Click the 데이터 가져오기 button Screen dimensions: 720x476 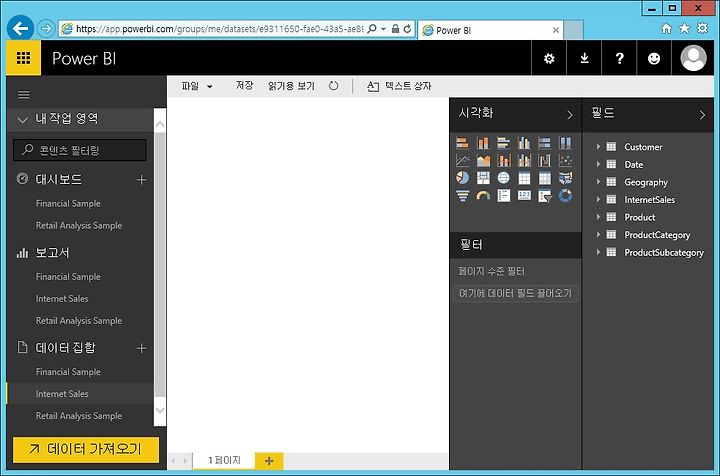(86, 449)
